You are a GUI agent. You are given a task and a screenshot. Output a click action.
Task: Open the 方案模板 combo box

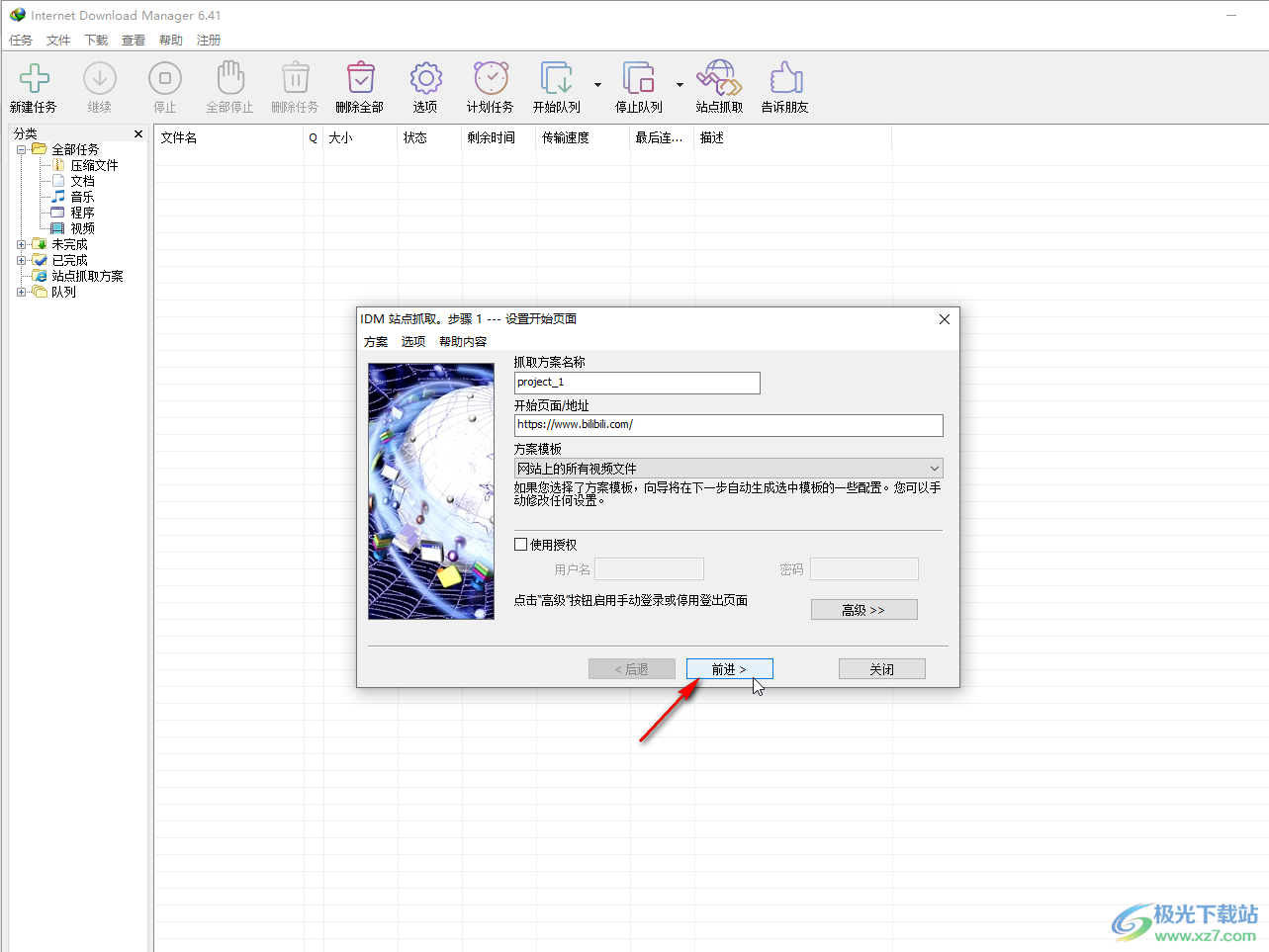tap(729, 469)
